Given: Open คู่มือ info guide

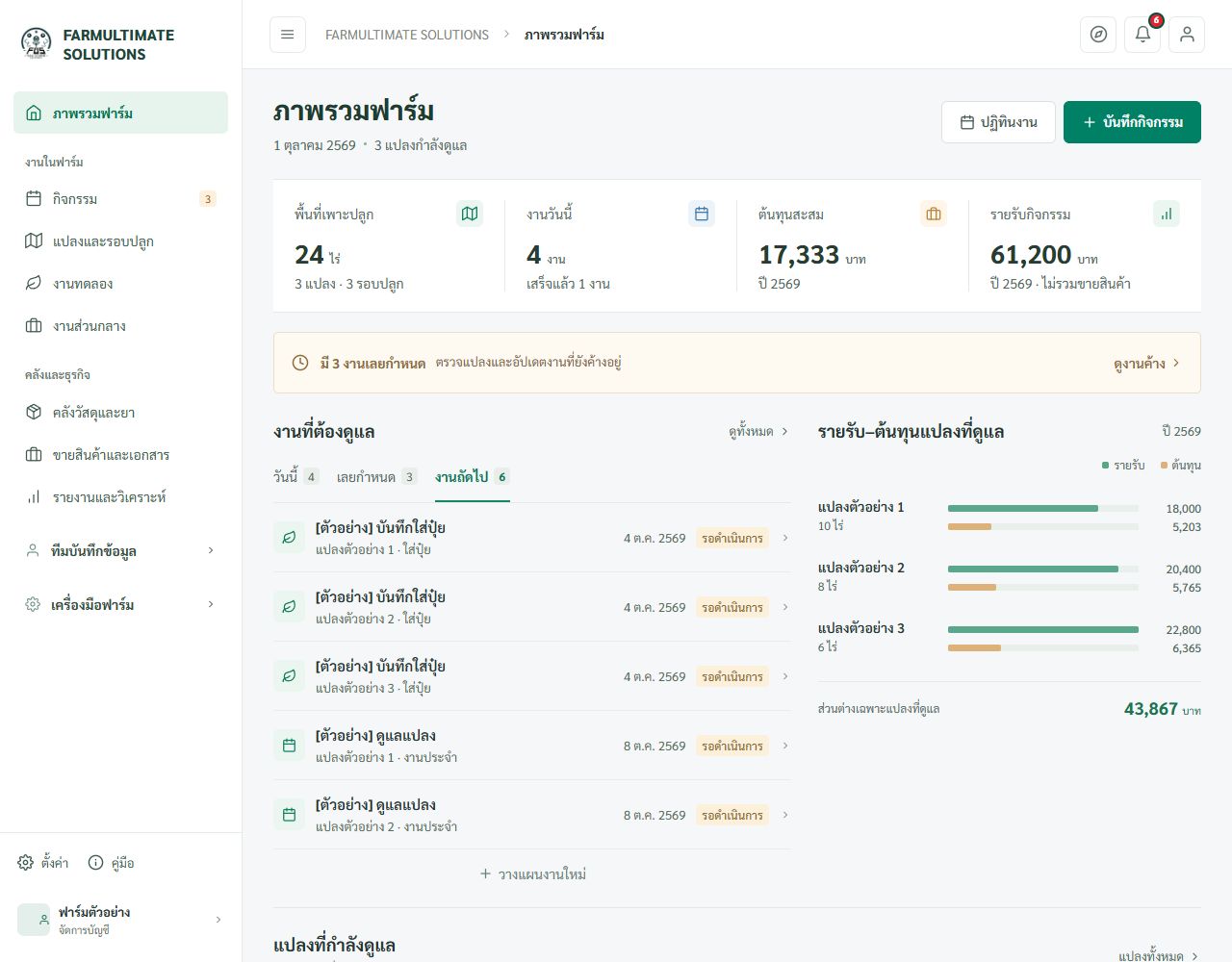Looking at the screenshot, I should coord(111,863).
